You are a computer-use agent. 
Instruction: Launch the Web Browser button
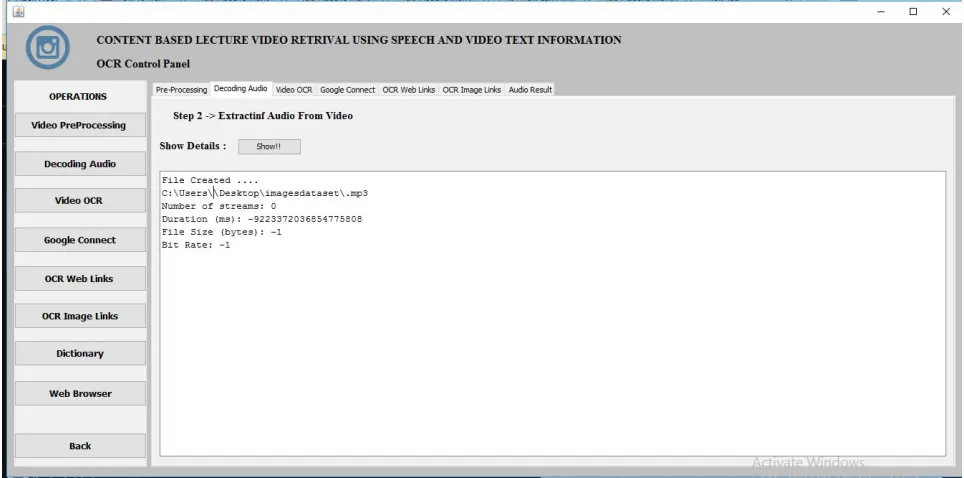80,394
